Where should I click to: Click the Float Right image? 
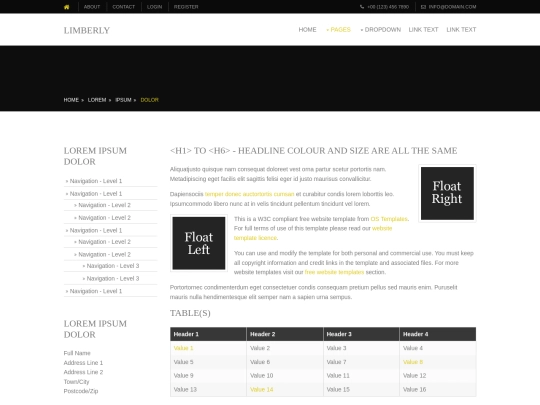coord(447,193)
